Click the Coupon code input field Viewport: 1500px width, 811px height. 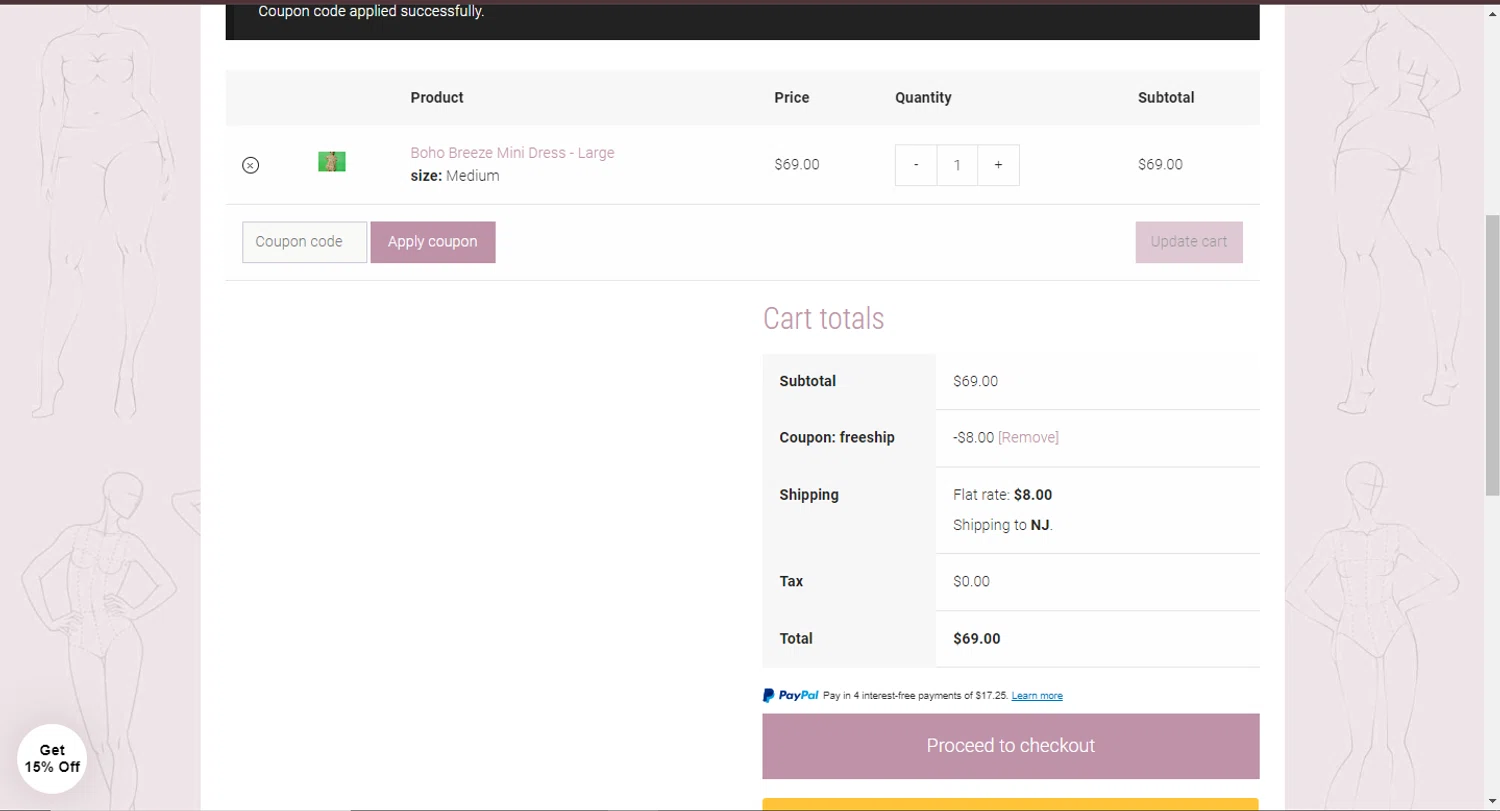click(305, 242)
